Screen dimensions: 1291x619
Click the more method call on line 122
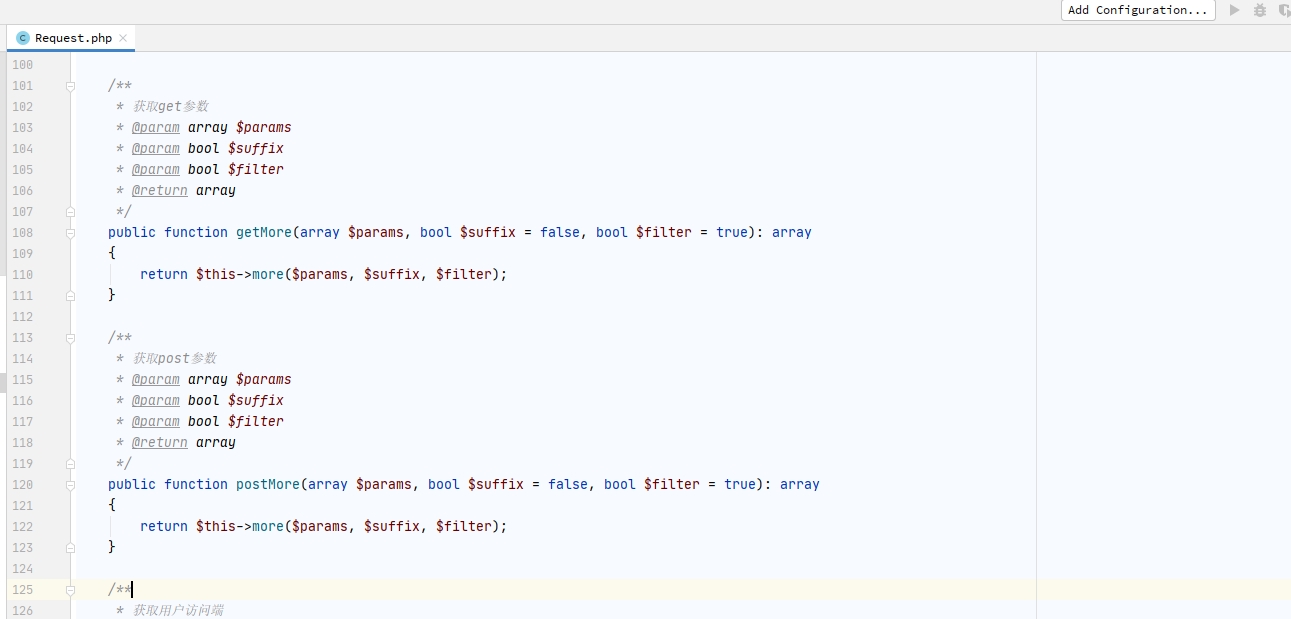coord(267,526)
